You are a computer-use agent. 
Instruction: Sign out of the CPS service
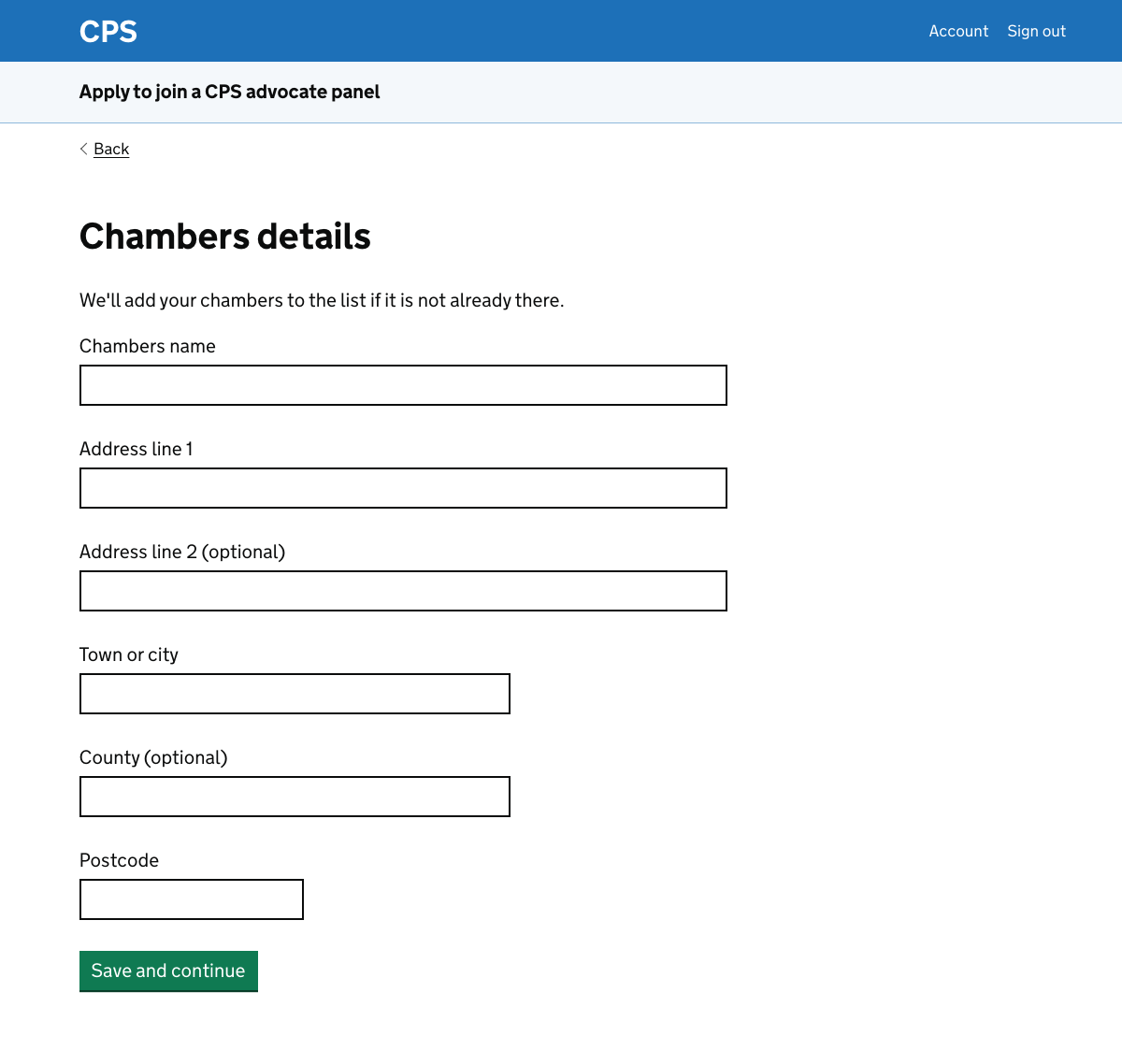(1036, 31)
